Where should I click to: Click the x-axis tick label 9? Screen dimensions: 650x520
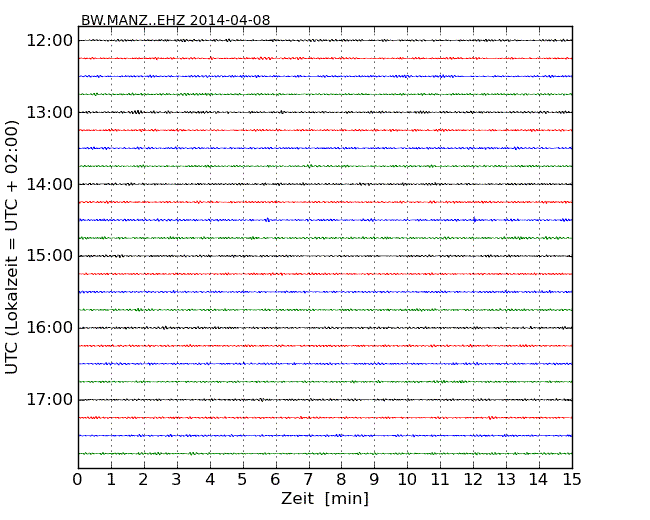pyautogui.click(x=374, y=480)
